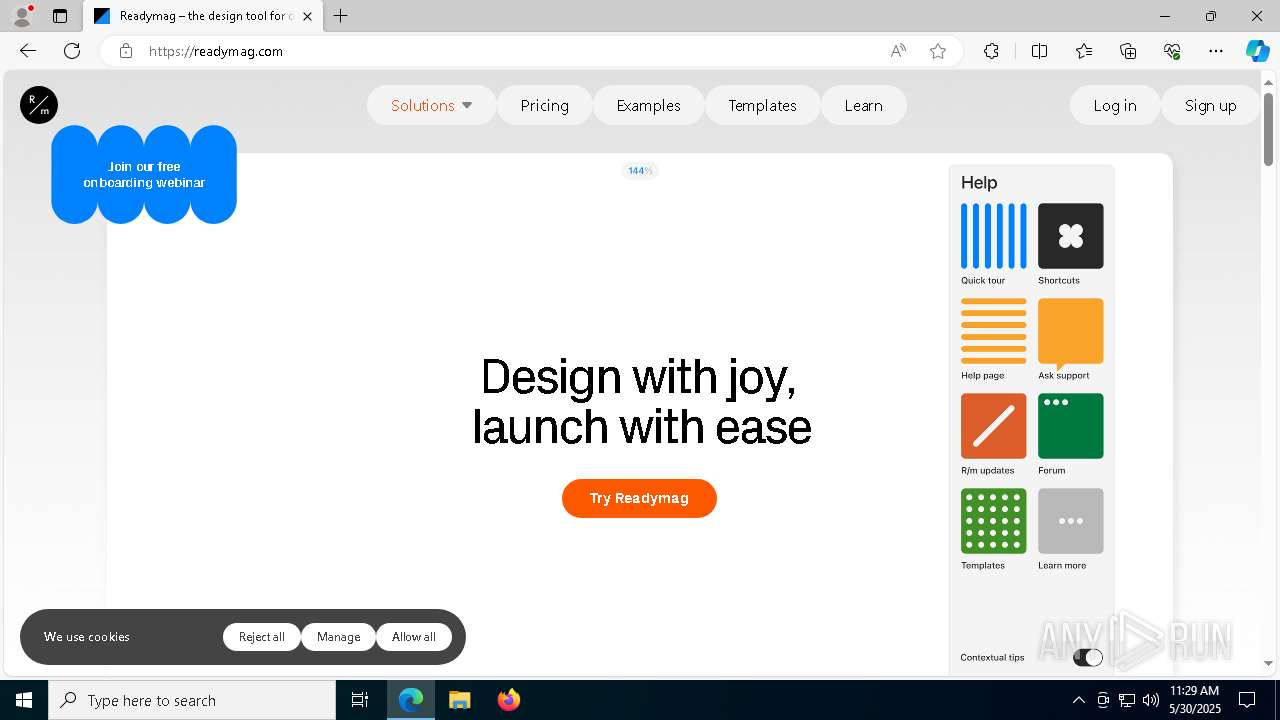Image resolution: width=1280 pixels, height=720 pixels.
Task: Go back in the browser
Action: point(28,51)
